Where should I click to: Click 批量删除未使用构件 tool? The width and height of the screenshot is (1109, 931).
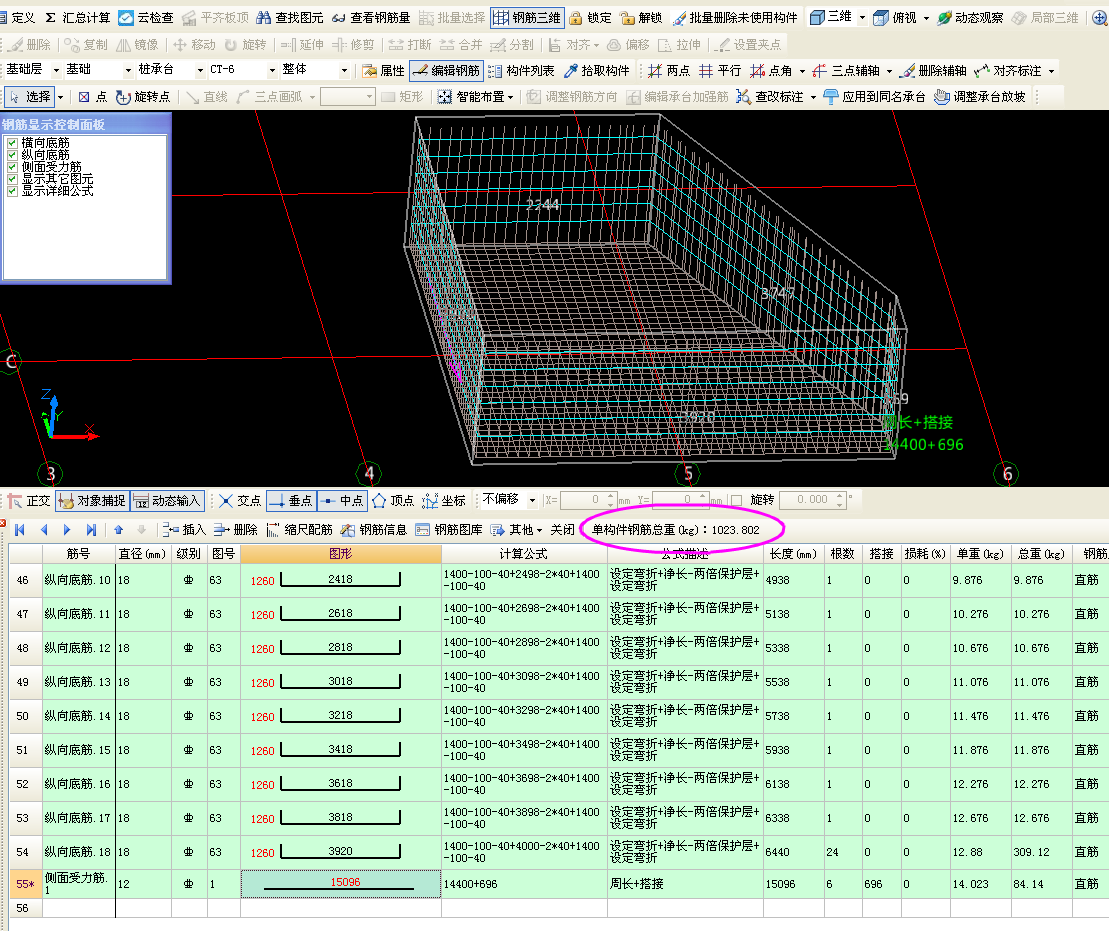tap(735, 18)
